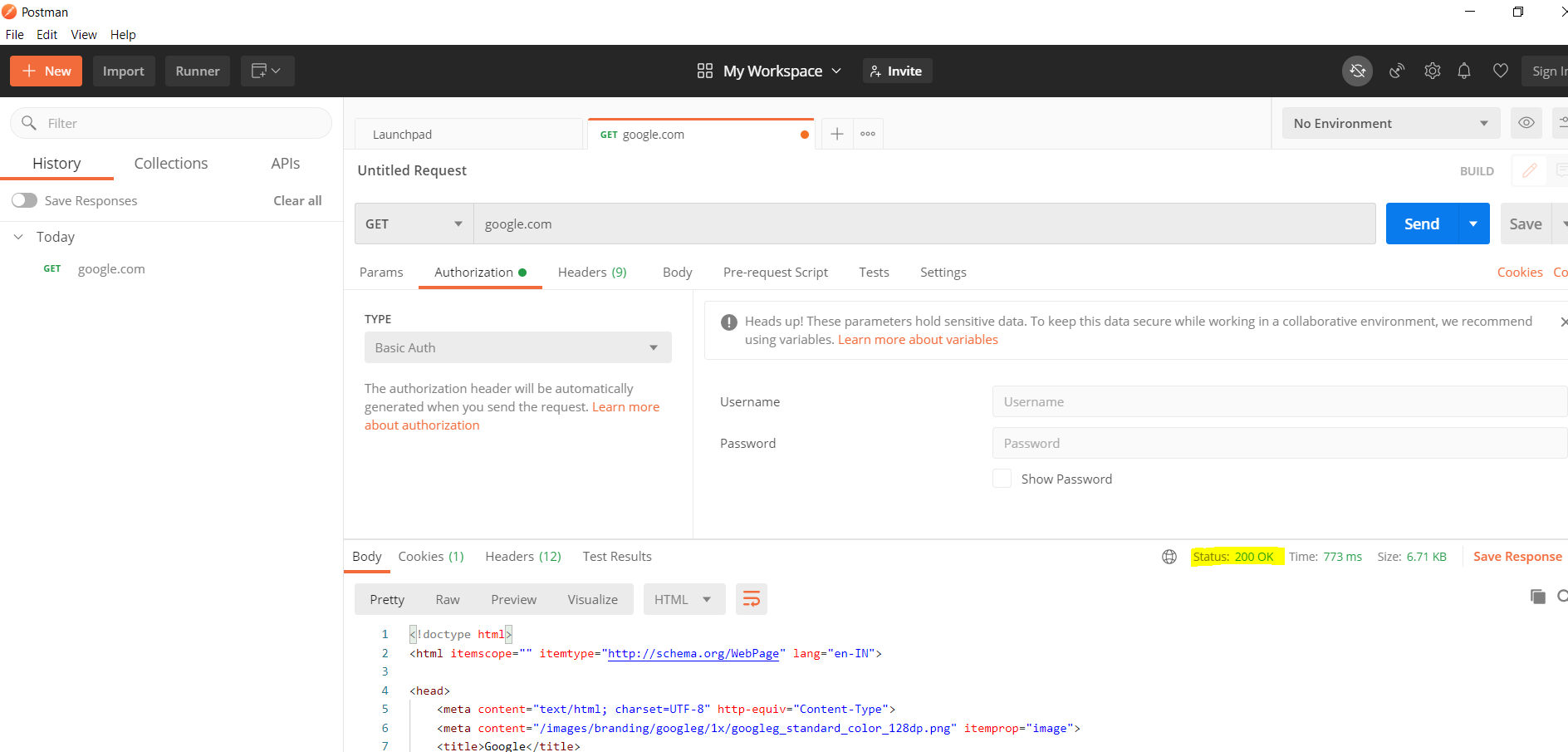This screenshot has height=752, width=1568.
Task: Click the environment quick look eye icon
Action: pos(1526,123)
